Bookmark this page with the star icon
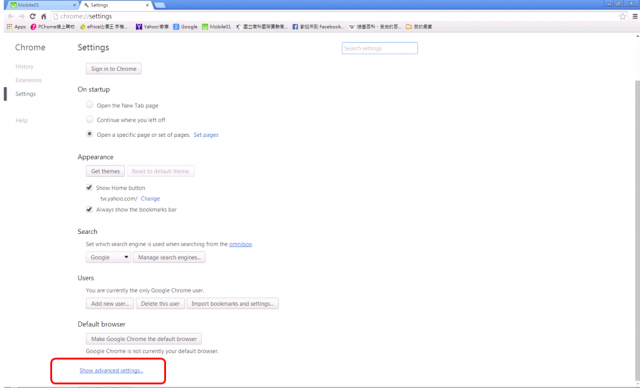 [x=622, y=16]
